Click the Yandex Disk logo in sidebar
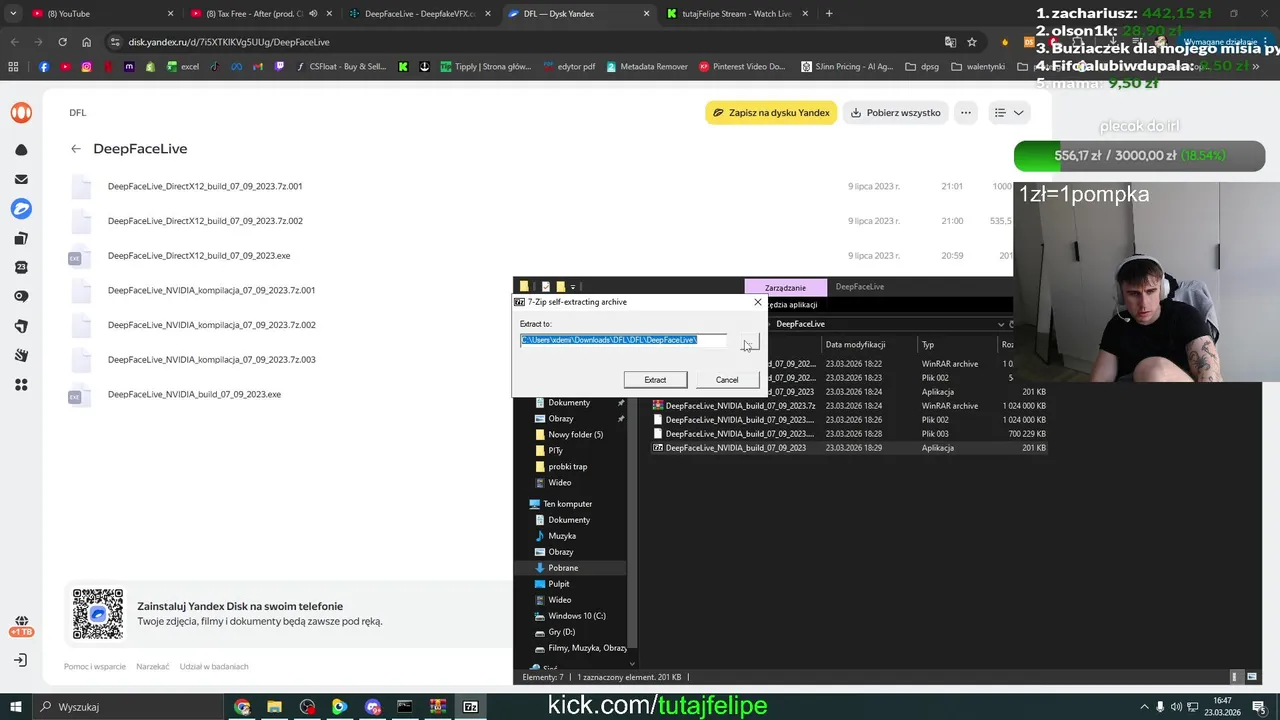Image resolution: width=1280 pixels, height=720 pixels. [21, 113]
